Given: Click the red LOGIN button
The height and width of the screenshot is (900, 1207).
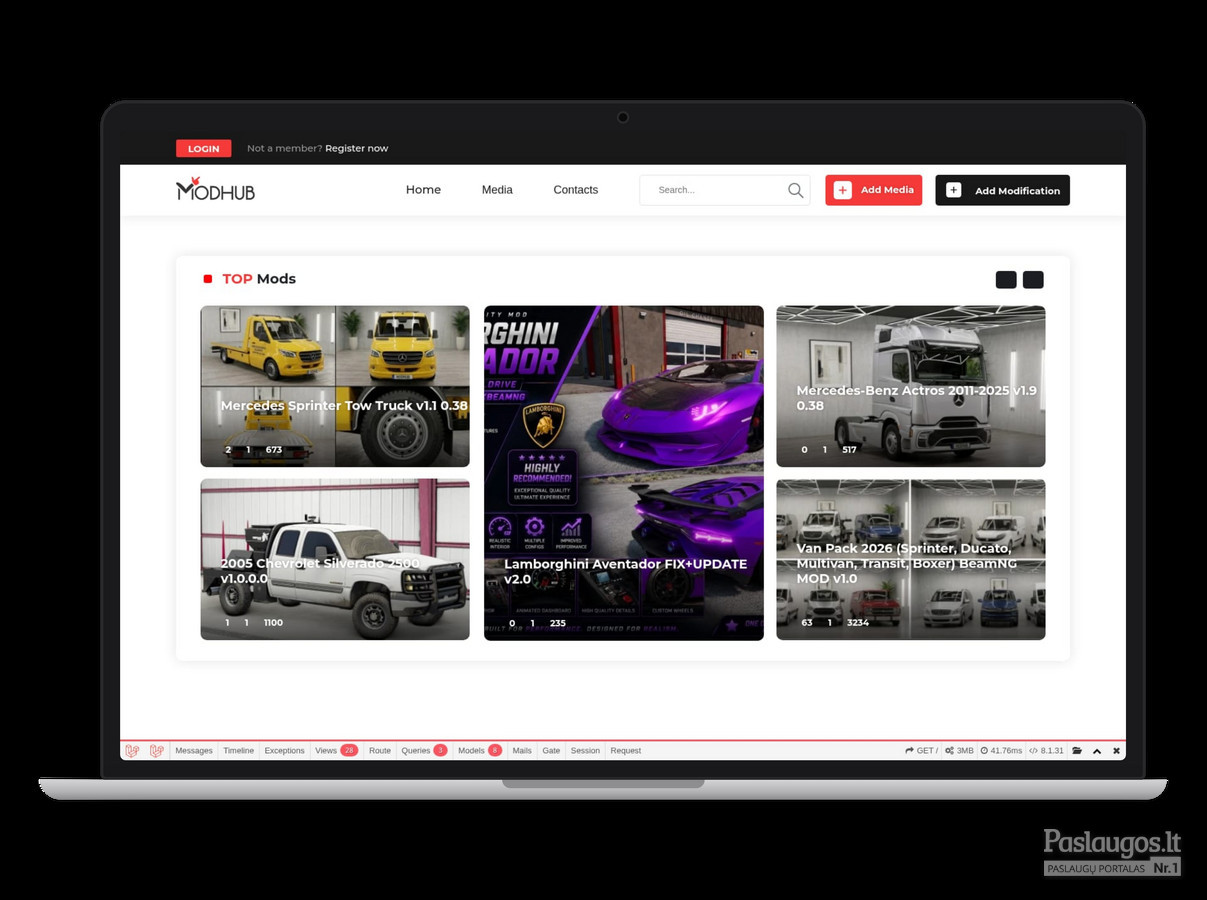Looking at the screenshot, I should 203,148.
